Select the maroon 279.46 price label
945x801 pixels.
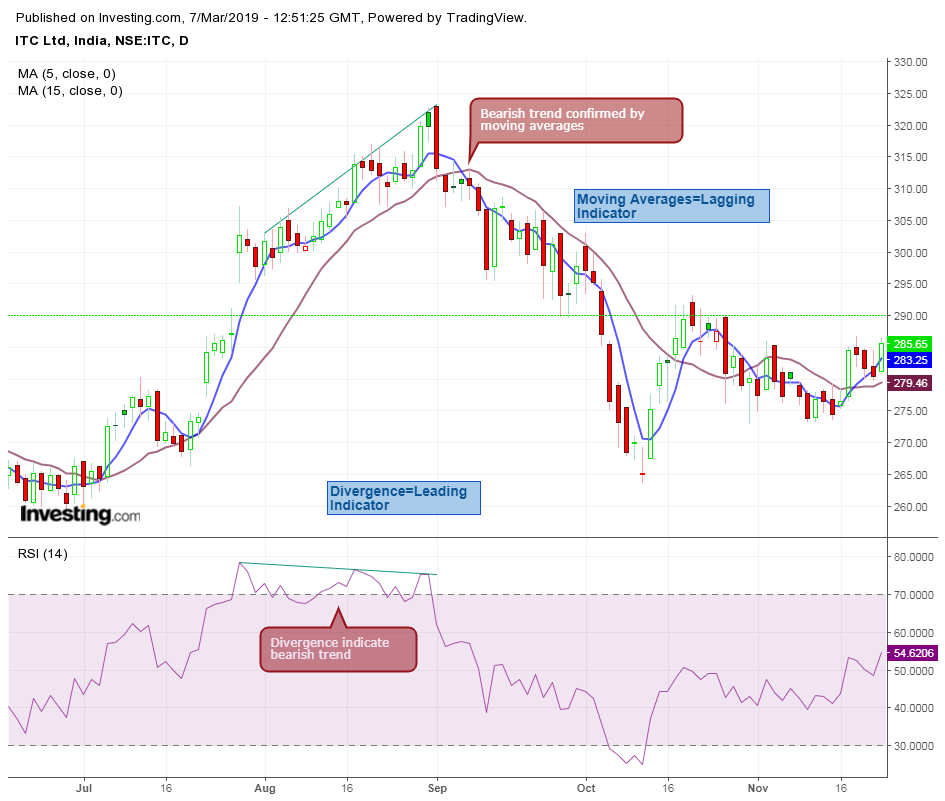click(908, 380)
